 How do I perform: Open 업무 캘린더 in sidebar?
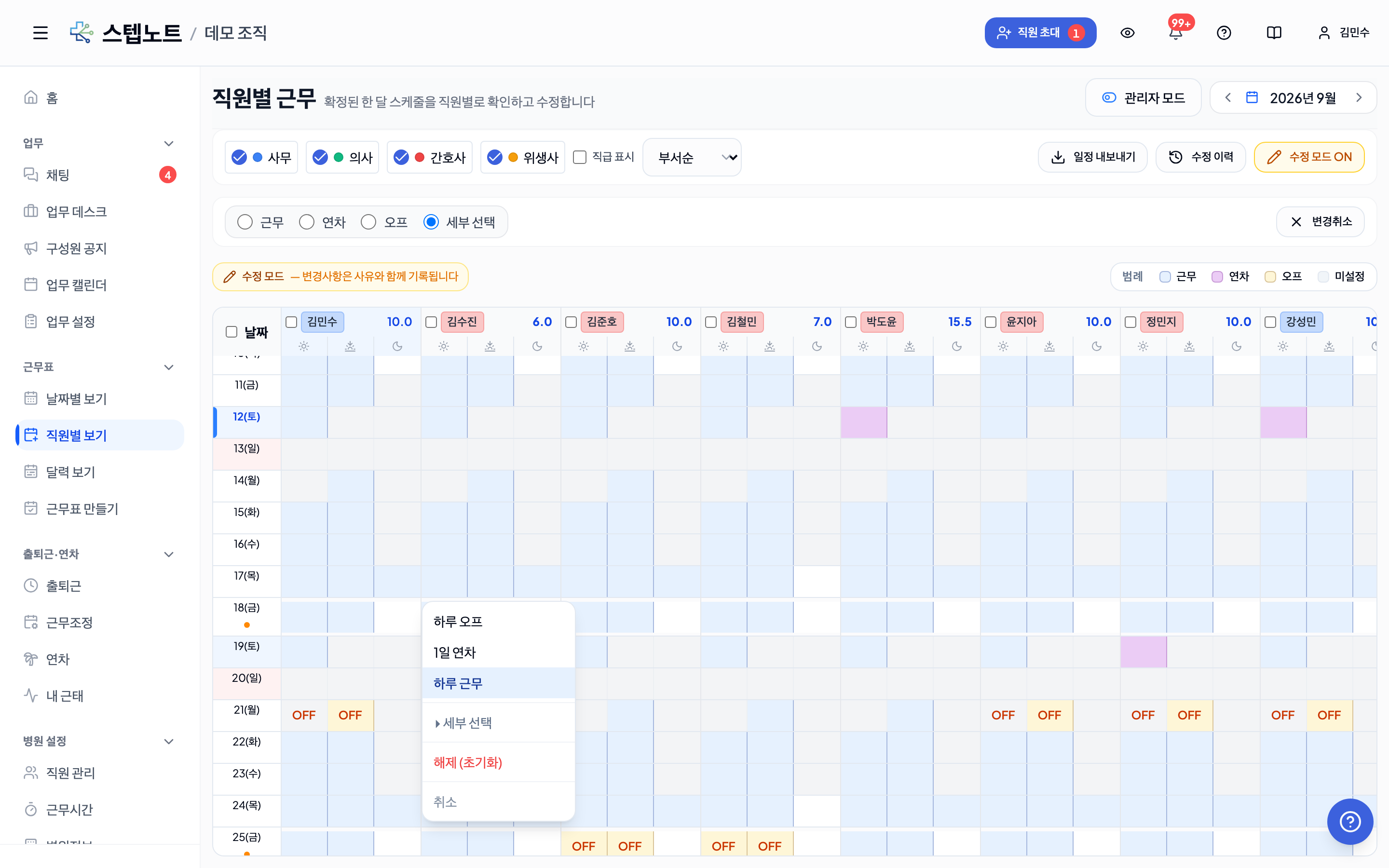click(x=99, y=285)
